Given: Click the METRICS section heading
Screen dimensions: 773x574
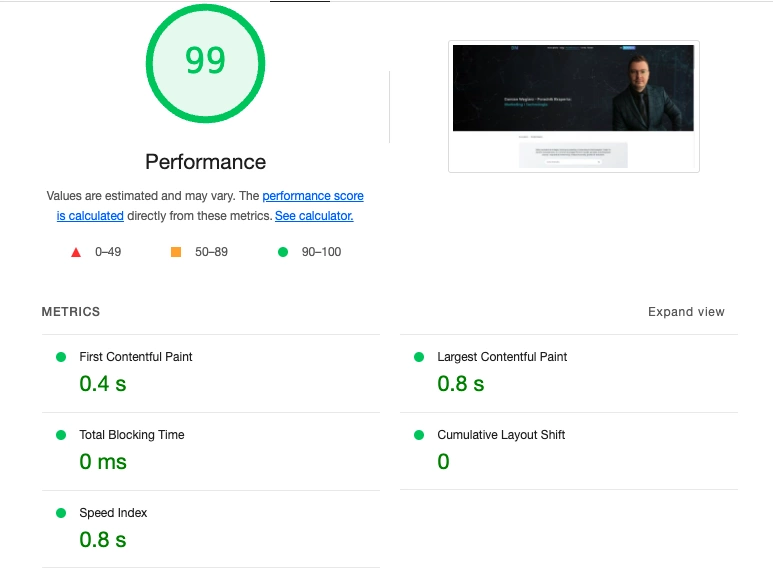Looking at the screenshot, I should pyautogui.click(x=71, y=312).
